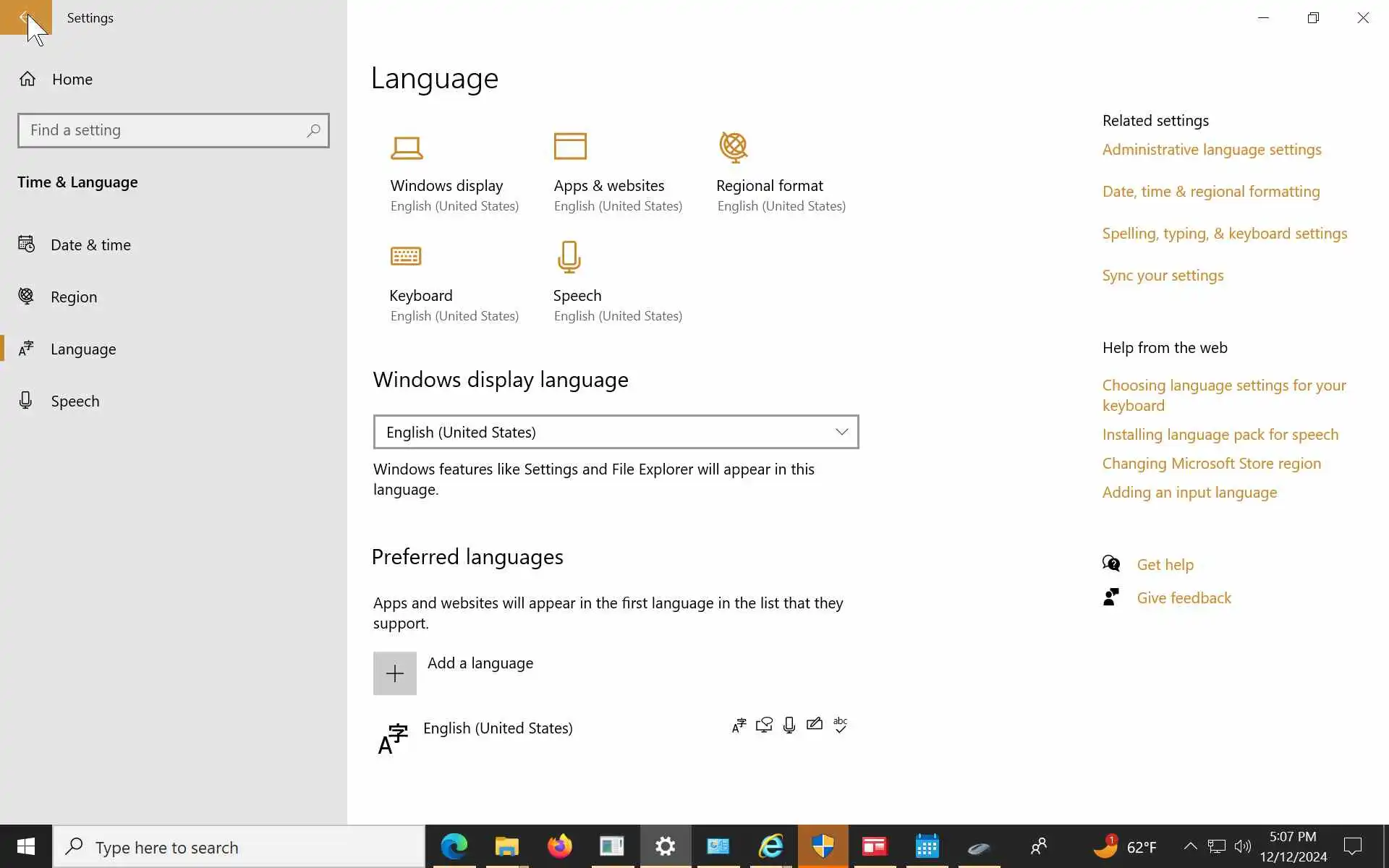1389x868 pixels.
Task: Open the Region settings page
Action: pyautogui.click(x=74, y=297)
